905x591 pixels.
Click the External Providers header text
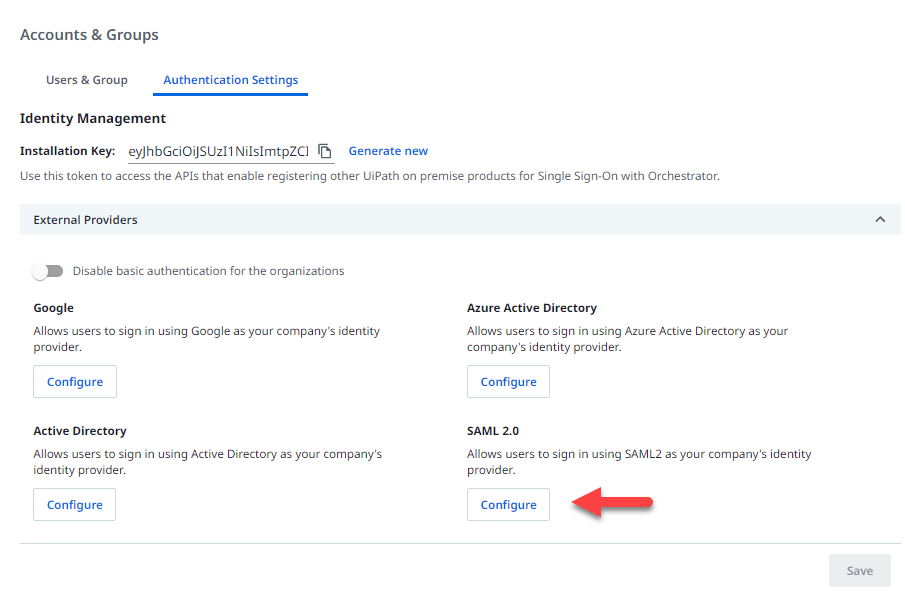[x=85, y=220]
